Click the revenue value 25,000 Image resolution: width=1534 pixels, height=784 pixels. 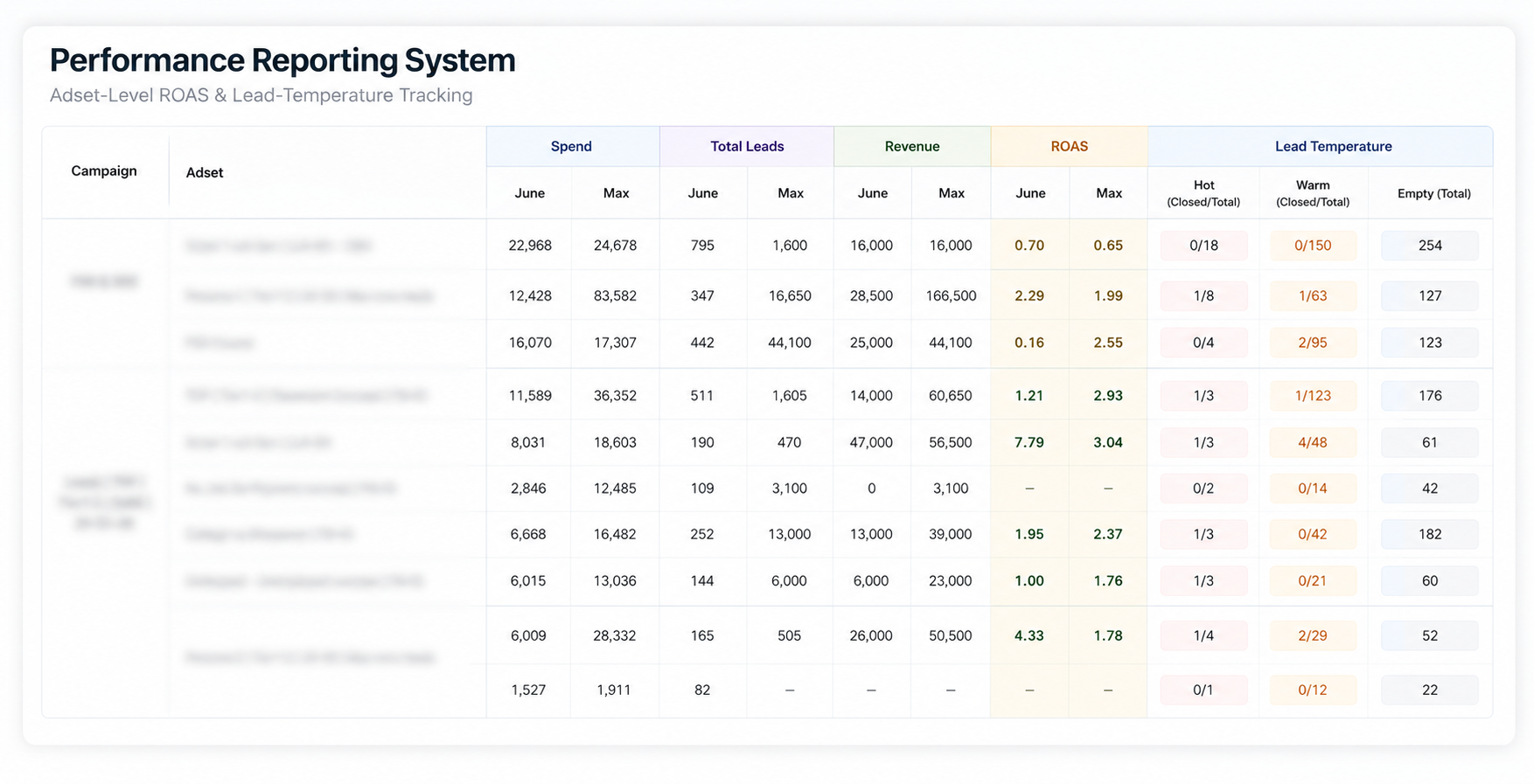(871, 343)
